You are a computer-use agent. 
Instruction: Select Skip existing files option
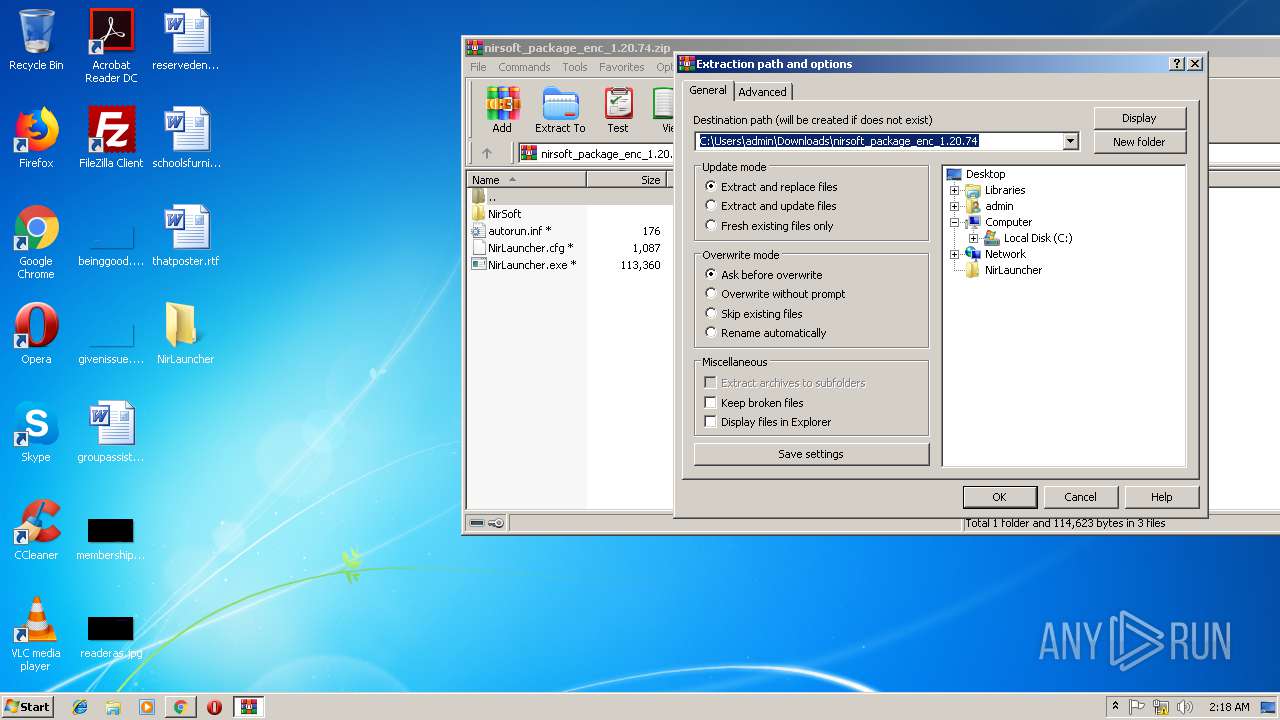pyautogui.click(x=753, y=314)
